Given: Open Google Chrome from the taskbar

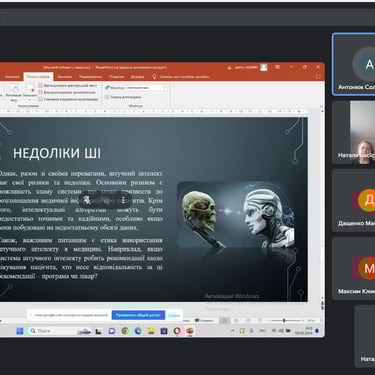Looking at the screenshot, I should click(x=125, y=331).
